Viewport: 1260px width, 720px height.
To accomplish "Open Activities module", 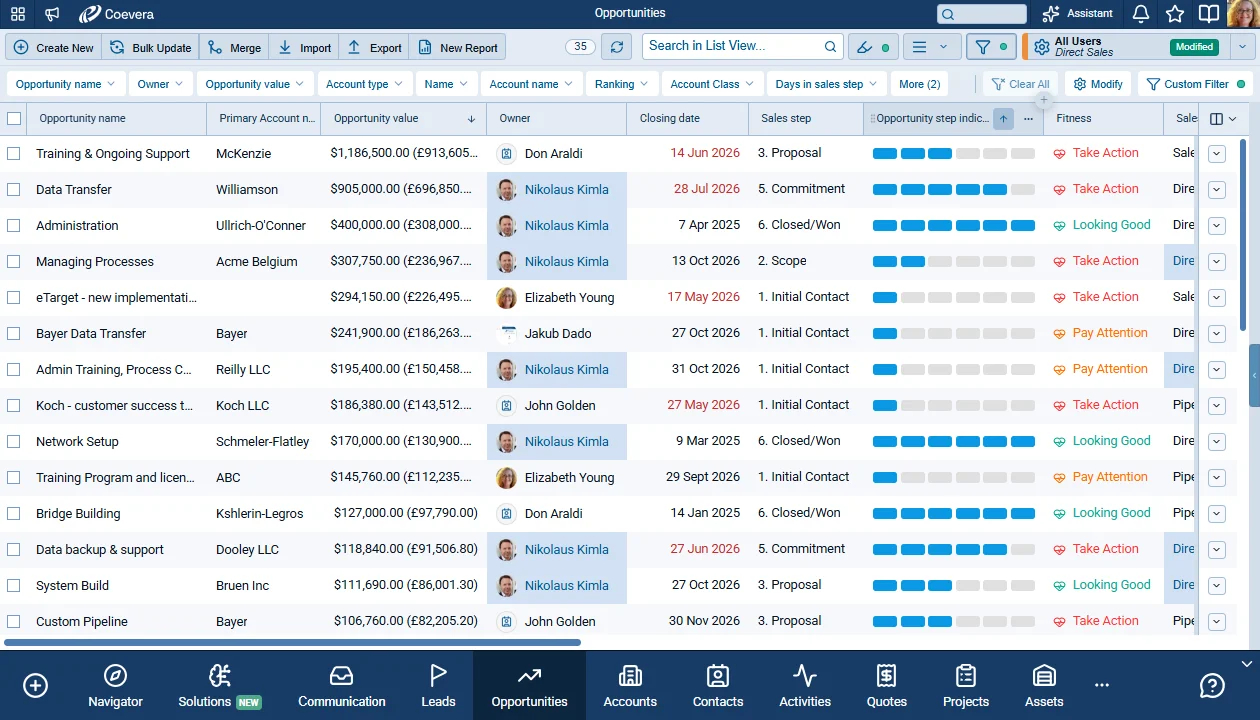I will click(x=805, y=686).
